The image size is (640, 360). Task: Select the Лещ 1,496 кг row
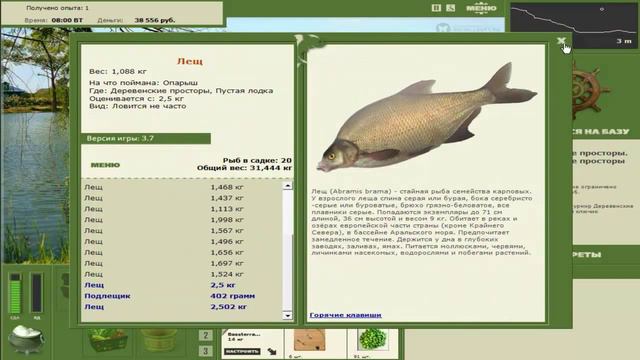click(x=182, y=241)
